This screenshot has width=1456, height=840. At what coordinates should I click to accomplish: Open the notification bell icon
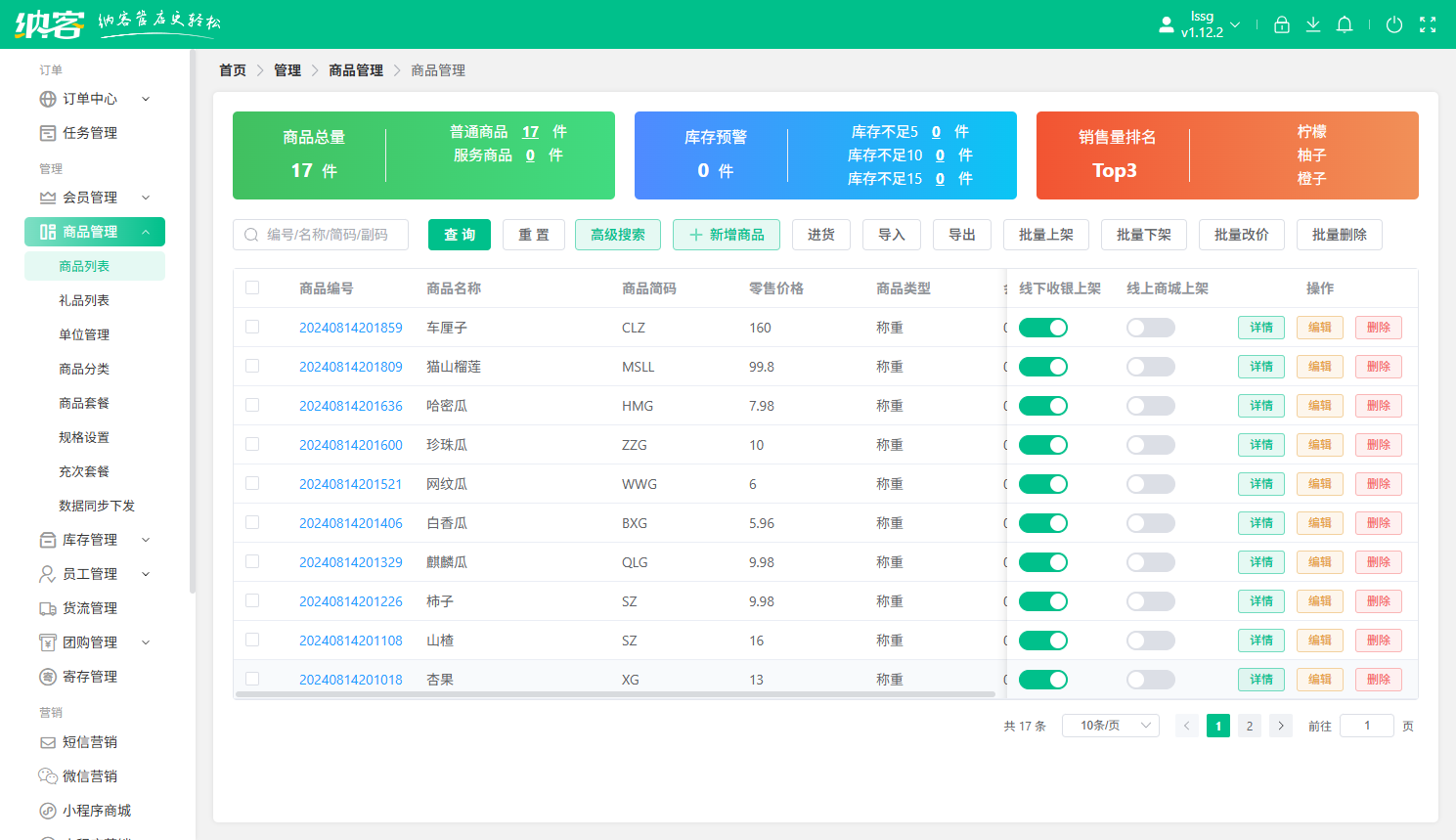click(1345, 24)
